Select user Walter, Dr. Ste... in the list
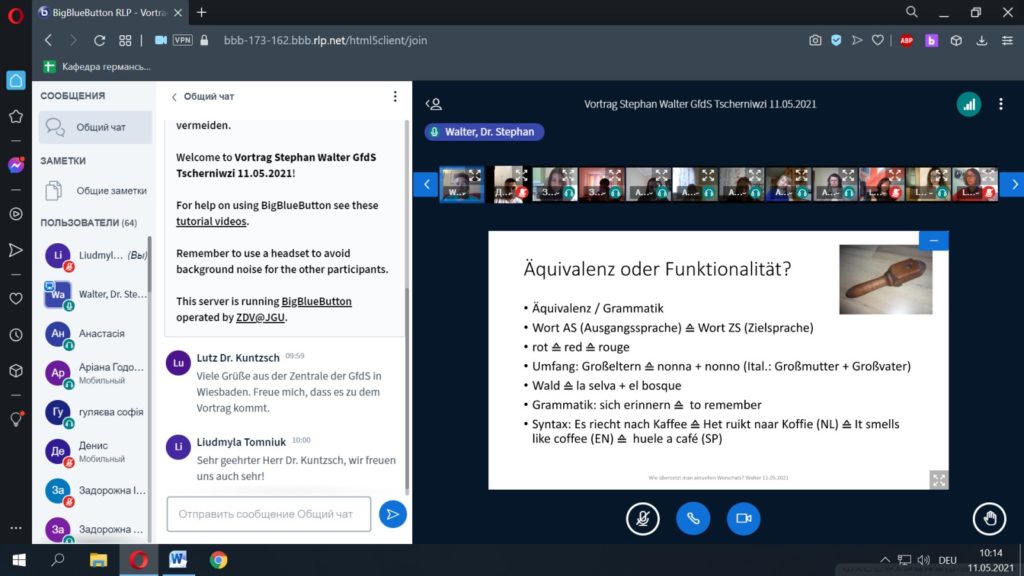 95,295
